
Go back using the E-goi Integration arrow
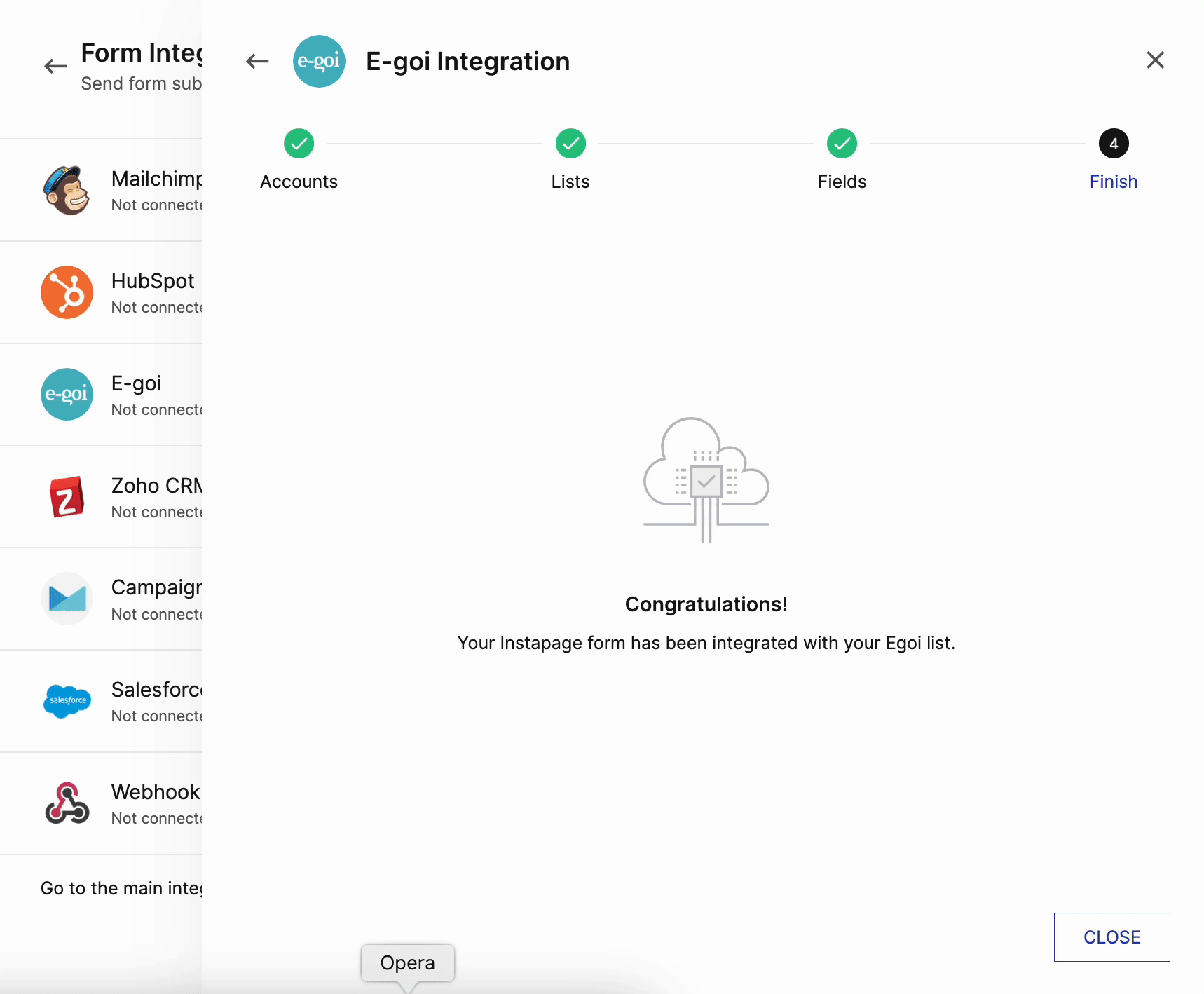point(257,62)
